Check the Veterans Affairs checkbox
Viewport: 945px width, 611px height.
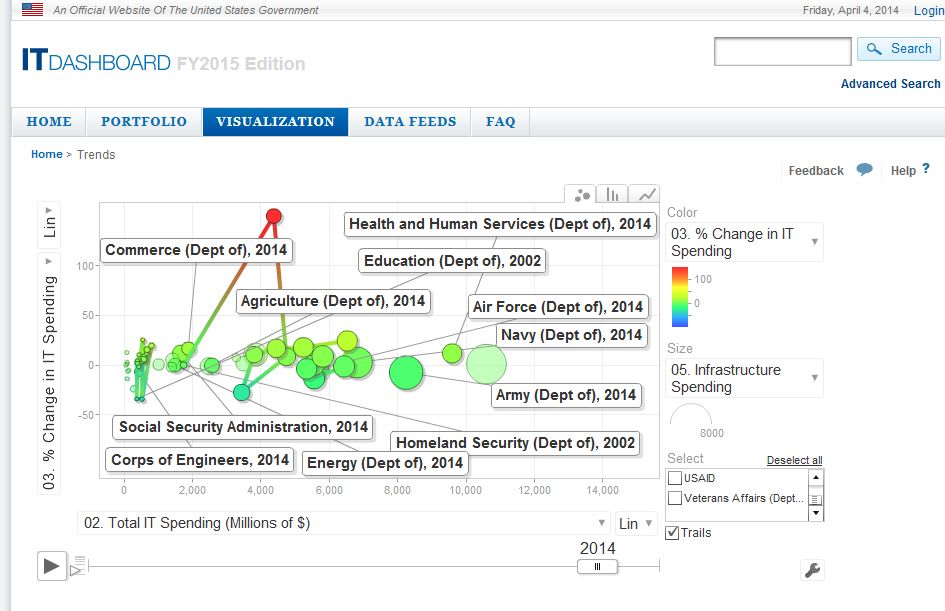(675, 498)
